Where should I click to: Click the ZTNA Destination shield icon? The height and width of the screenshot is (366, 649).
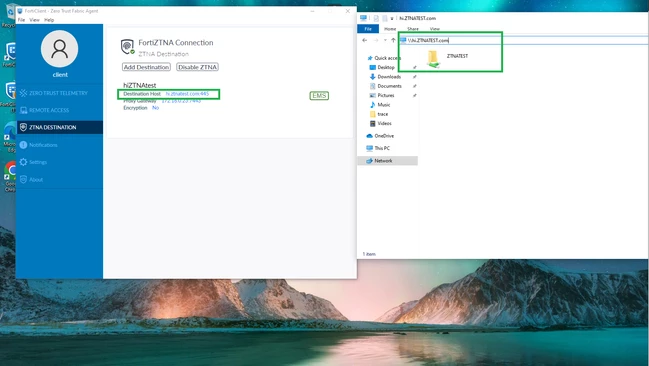23,127
